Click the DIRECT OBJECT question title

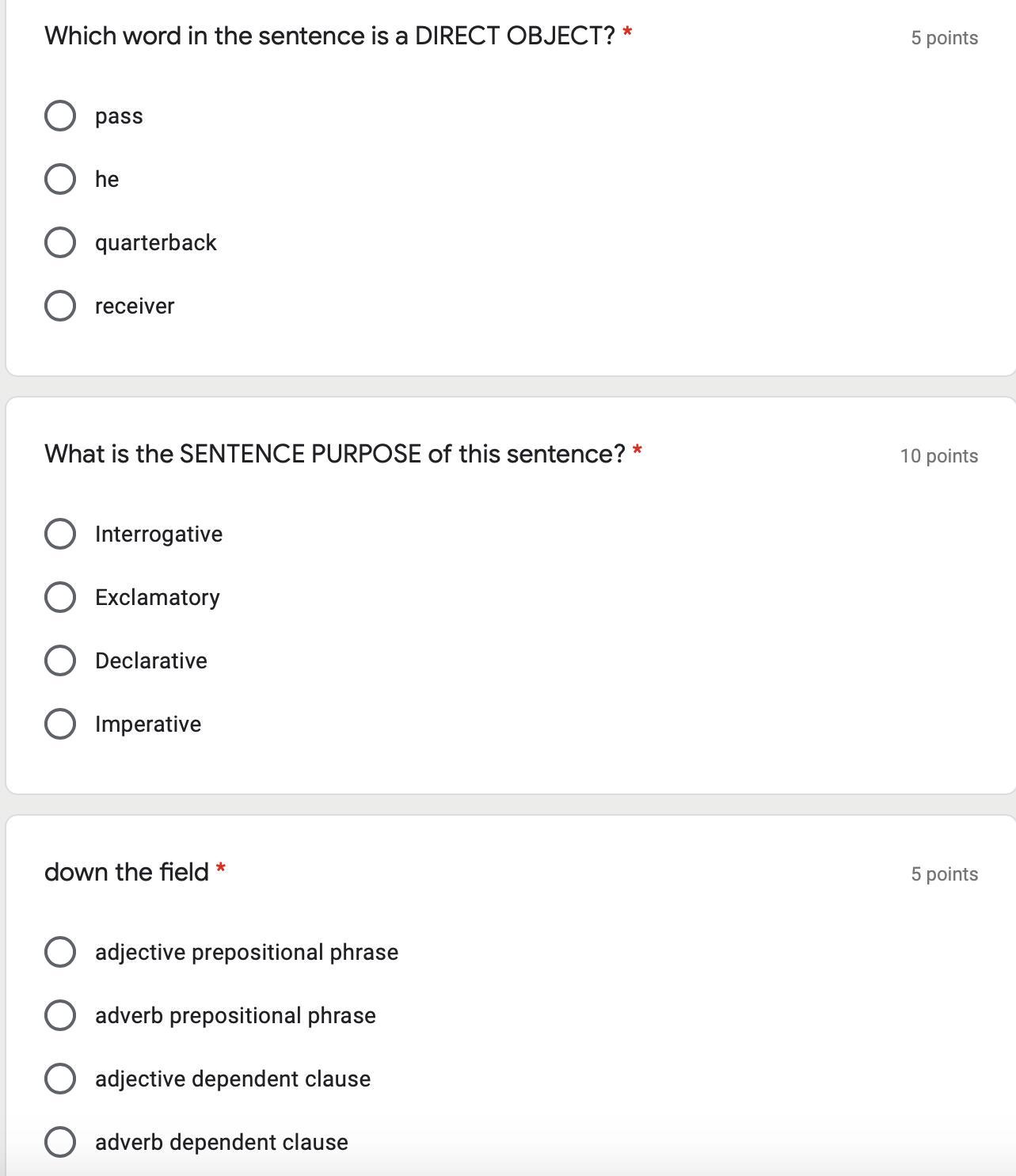[329, 36]
